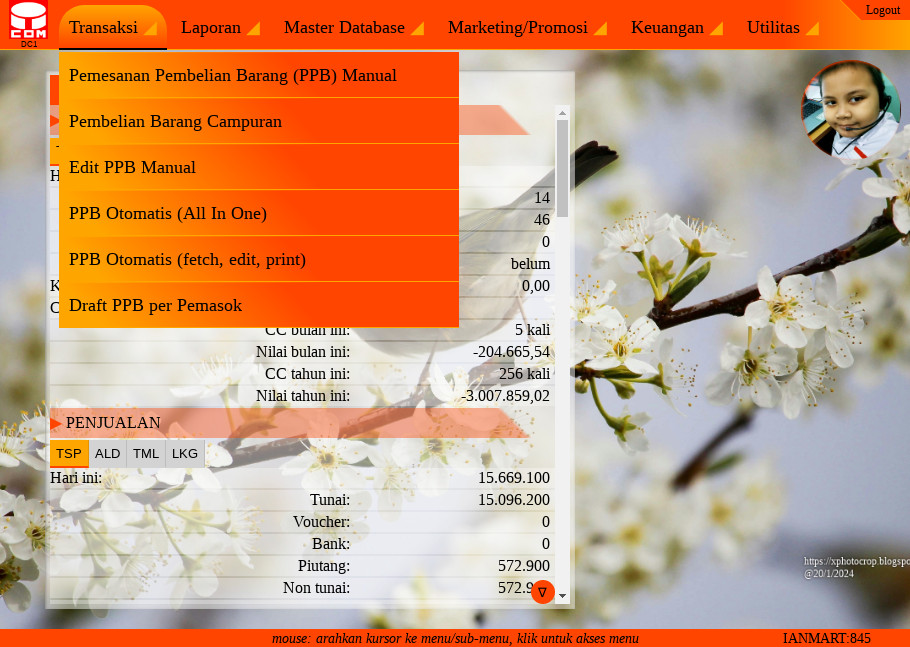Open Draft PPB per Pemasok
This screenshot has height=647, width=910.
pos(155,305)
